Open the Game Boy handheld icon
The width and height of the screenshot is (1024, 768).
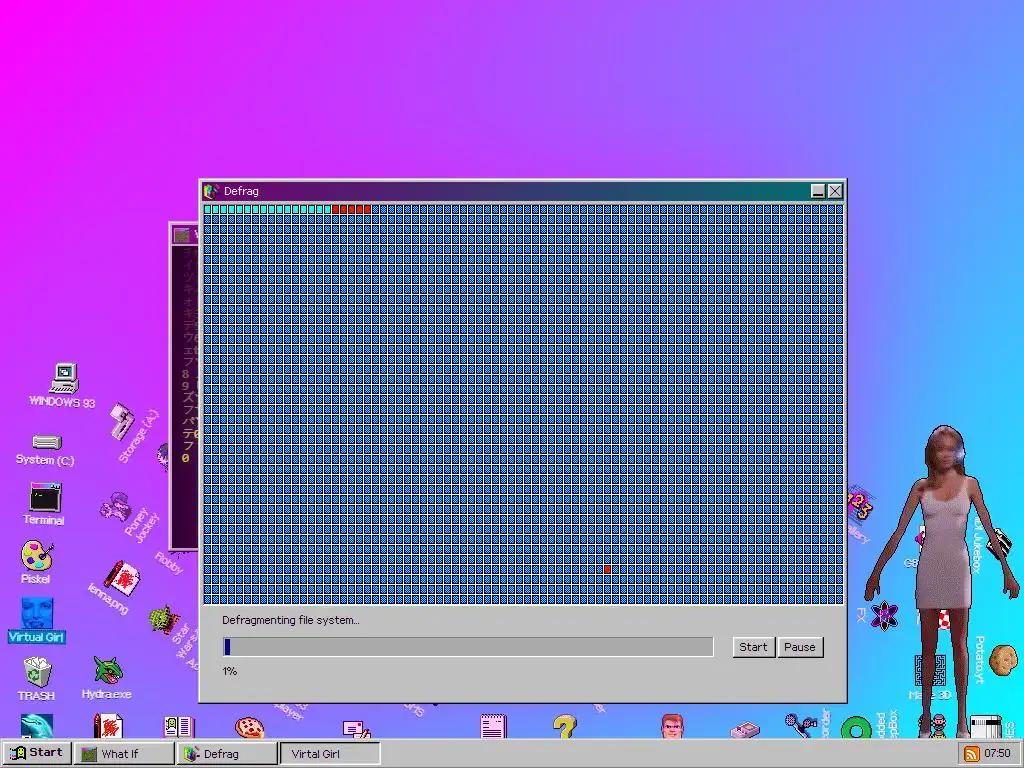[745, 729]
